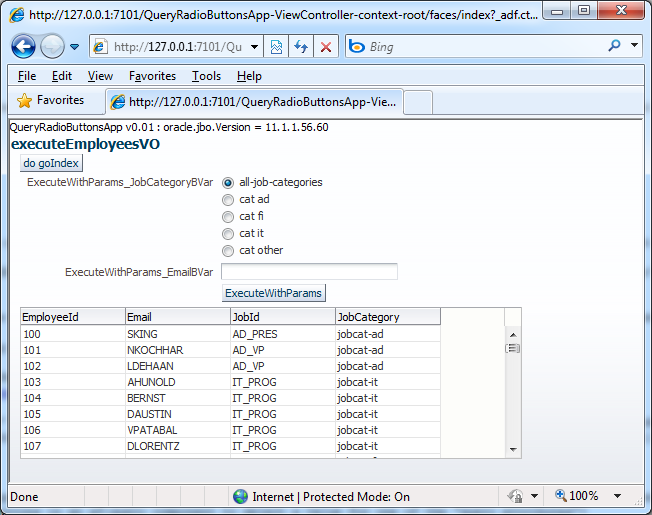Select the cat it radio button
This screenshot has width=652, height=515.
[228, 234]
